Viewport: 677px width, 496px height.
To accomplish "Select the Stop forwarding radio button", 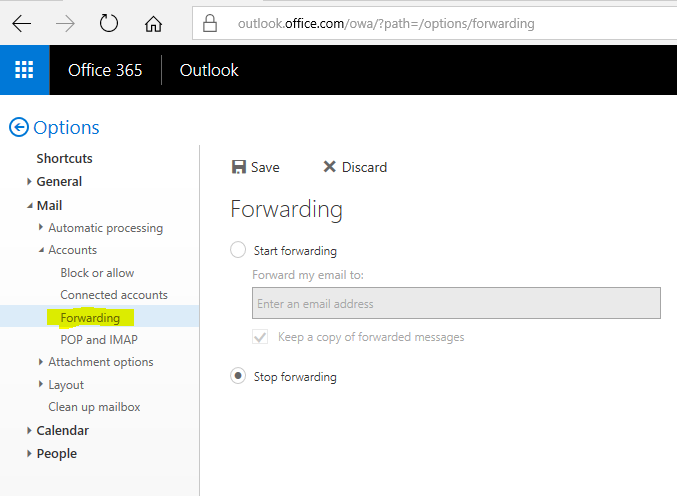I will click(x=238, y=376).
